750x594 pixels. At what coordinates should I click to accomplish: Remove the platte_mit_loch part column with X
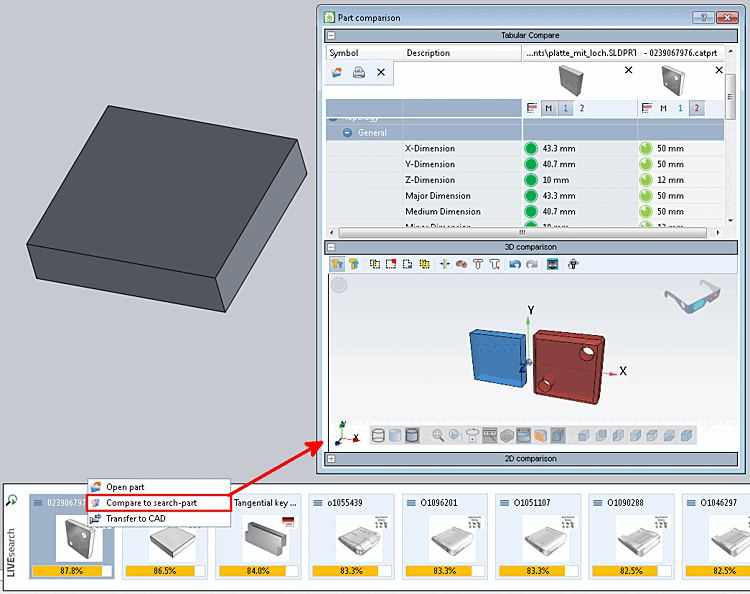tap(629, 70)
